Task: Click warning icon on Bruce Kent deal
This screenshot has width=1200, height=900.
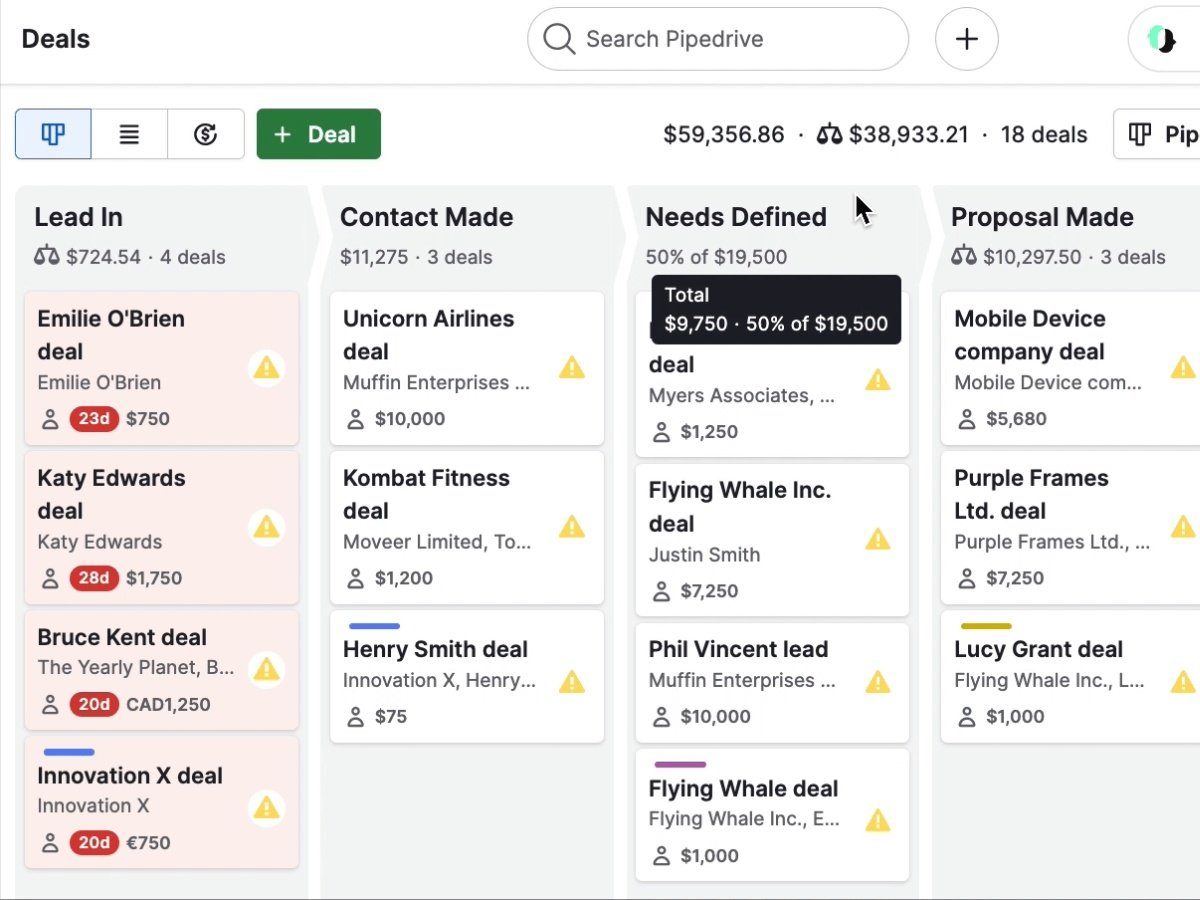Action: (266, 669)
